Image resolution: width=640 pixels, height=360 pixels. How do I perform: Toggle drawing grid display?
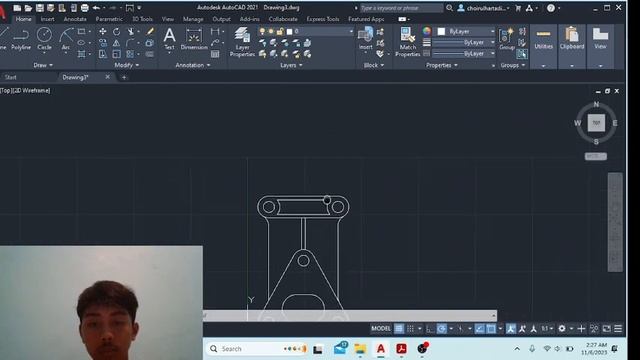click(399, 329)
